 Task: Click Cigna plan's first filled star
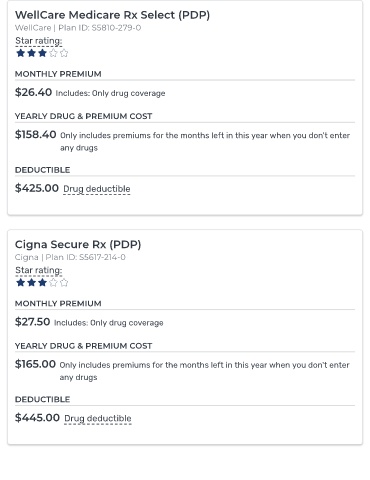click(x=21, y=283)
